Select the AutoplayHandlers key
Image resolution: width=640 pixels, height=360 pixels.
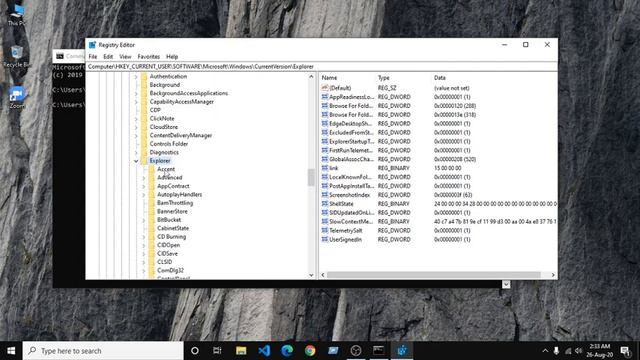pos(179,195)
